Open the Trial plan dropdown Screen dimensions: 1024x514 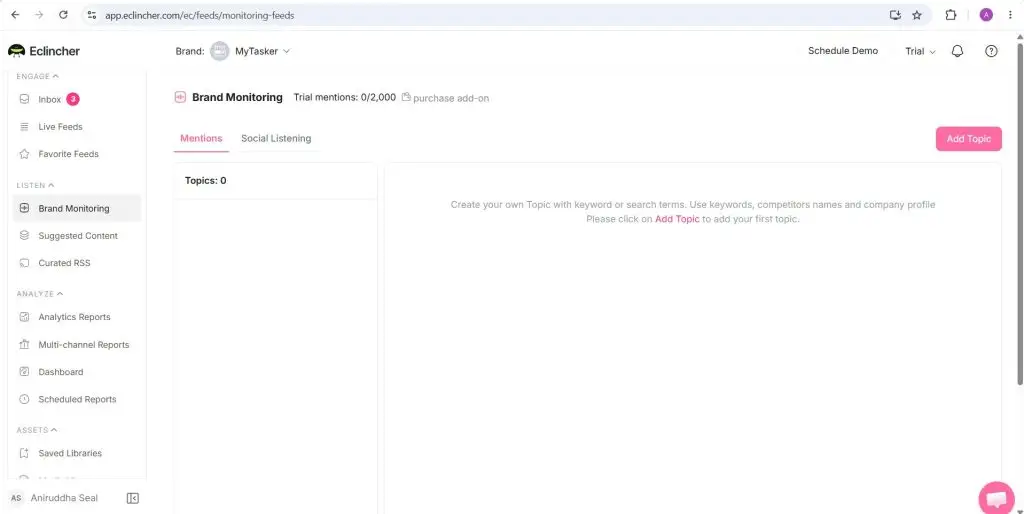click(920, 51)
